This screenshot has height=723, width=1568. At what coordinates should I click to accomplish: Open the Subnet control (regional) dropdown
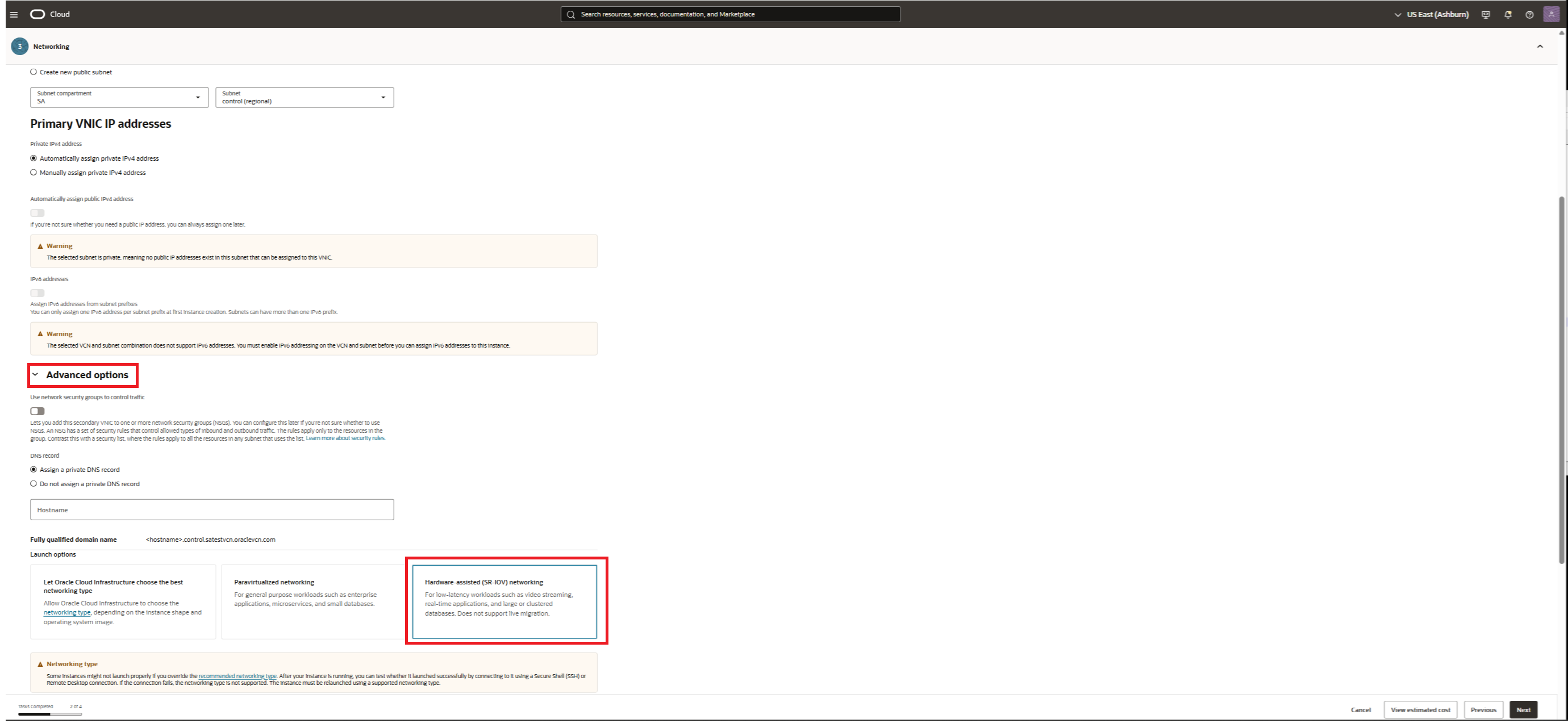(x=305, y=97)
